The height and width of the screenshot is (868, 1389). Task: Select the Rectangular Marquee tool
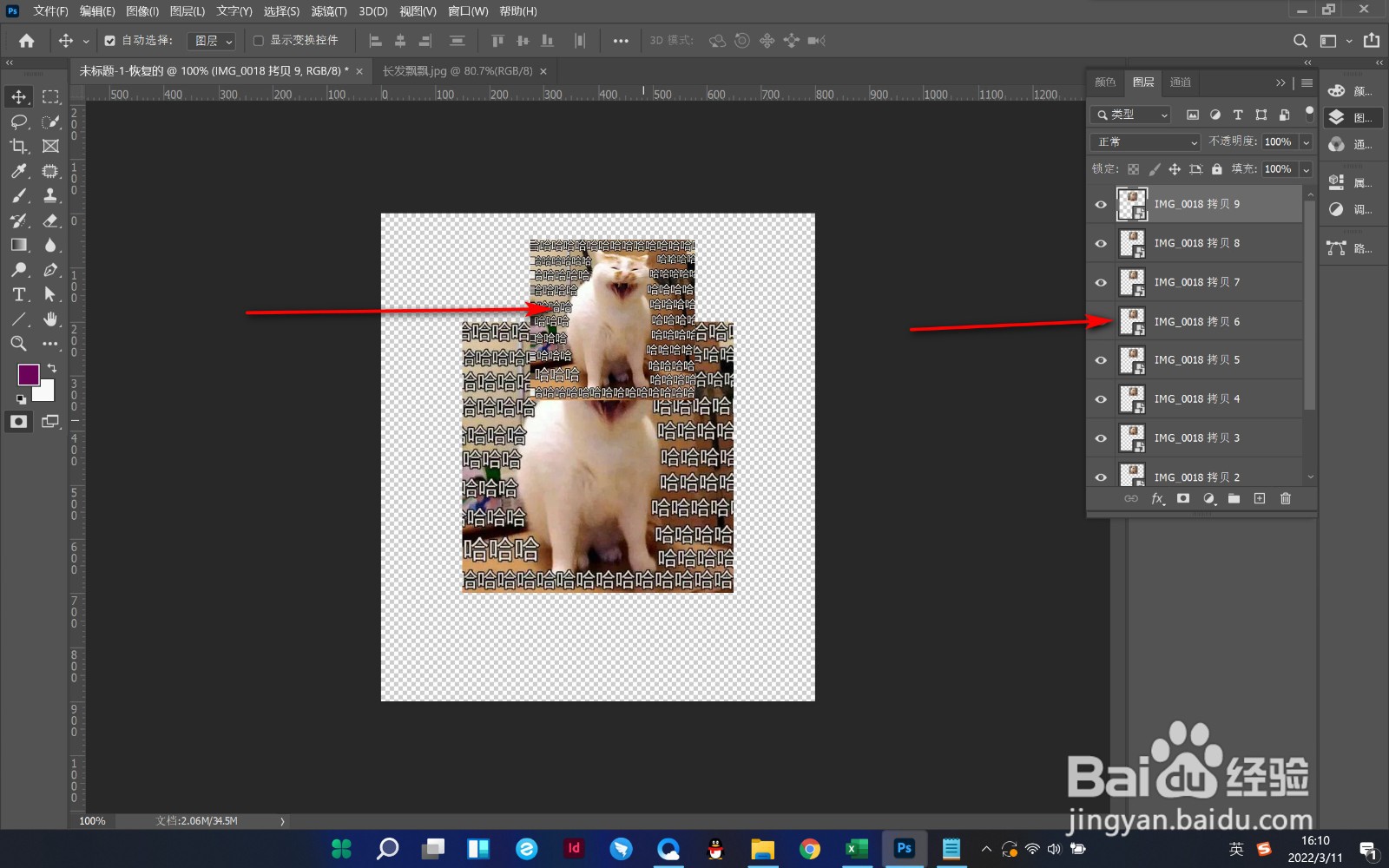click(x=51, y=96)
